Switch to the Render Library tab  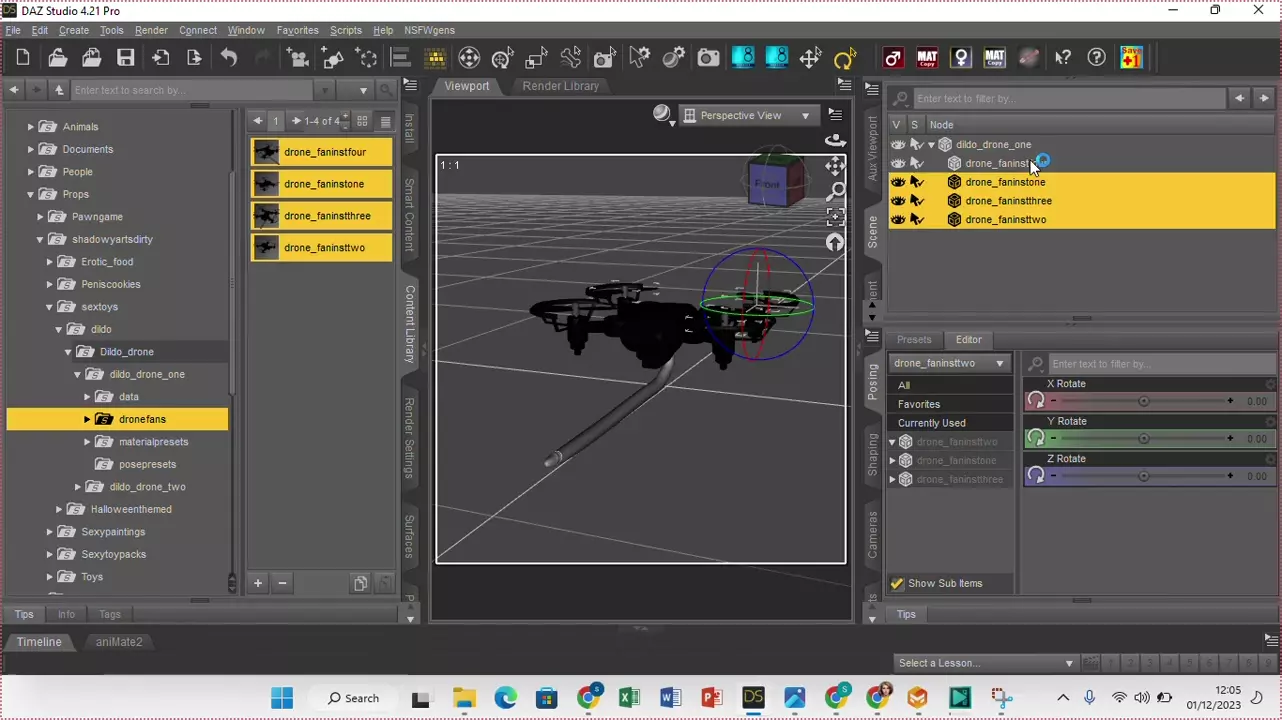coord(560,86)
